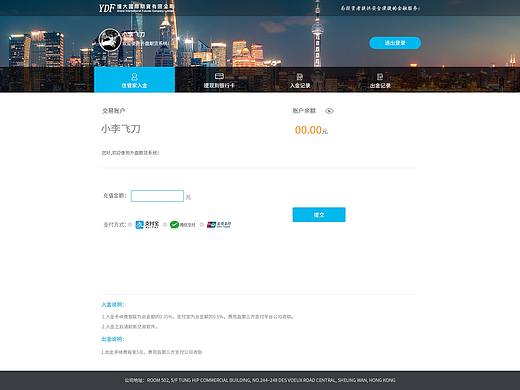The width and height of the screenshot is (520, 390).
Task: Select the Alipay payment radio button
Action: (x=130, y=225)
